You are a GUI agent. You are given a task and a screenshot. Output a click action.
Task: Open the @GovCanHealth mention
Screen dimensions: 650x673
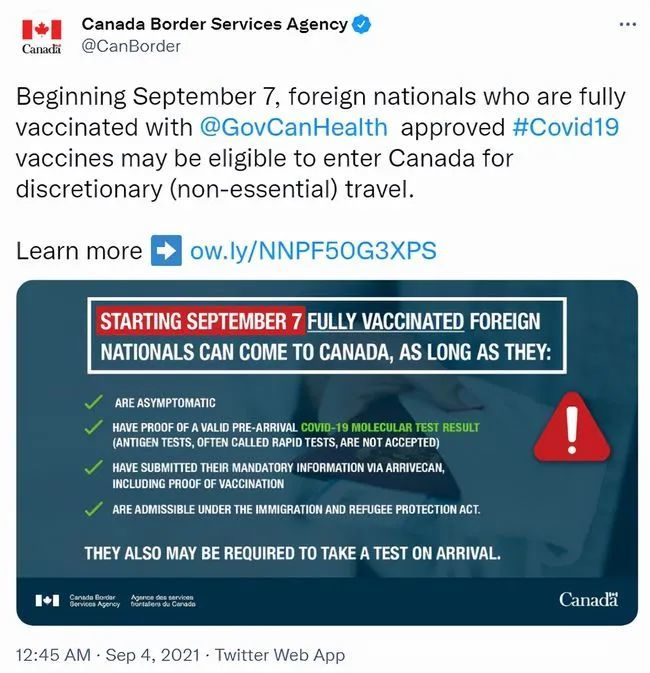(295, 127)
